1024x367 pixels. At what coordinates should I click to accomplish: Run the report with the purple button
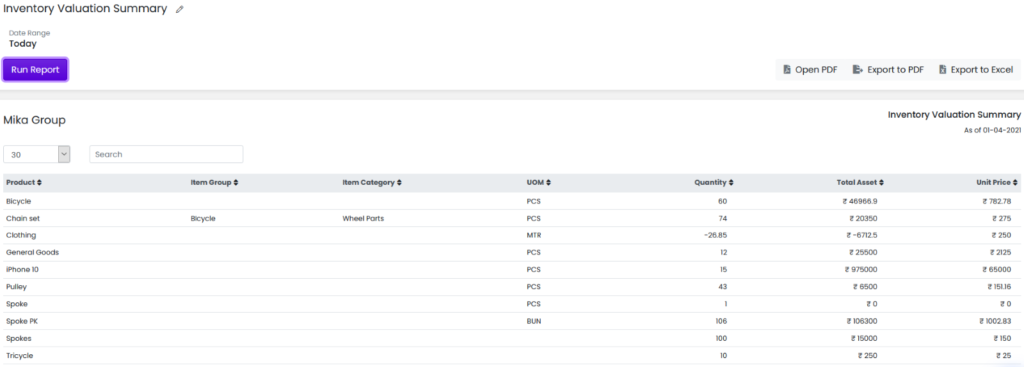[x=35, y=70]
